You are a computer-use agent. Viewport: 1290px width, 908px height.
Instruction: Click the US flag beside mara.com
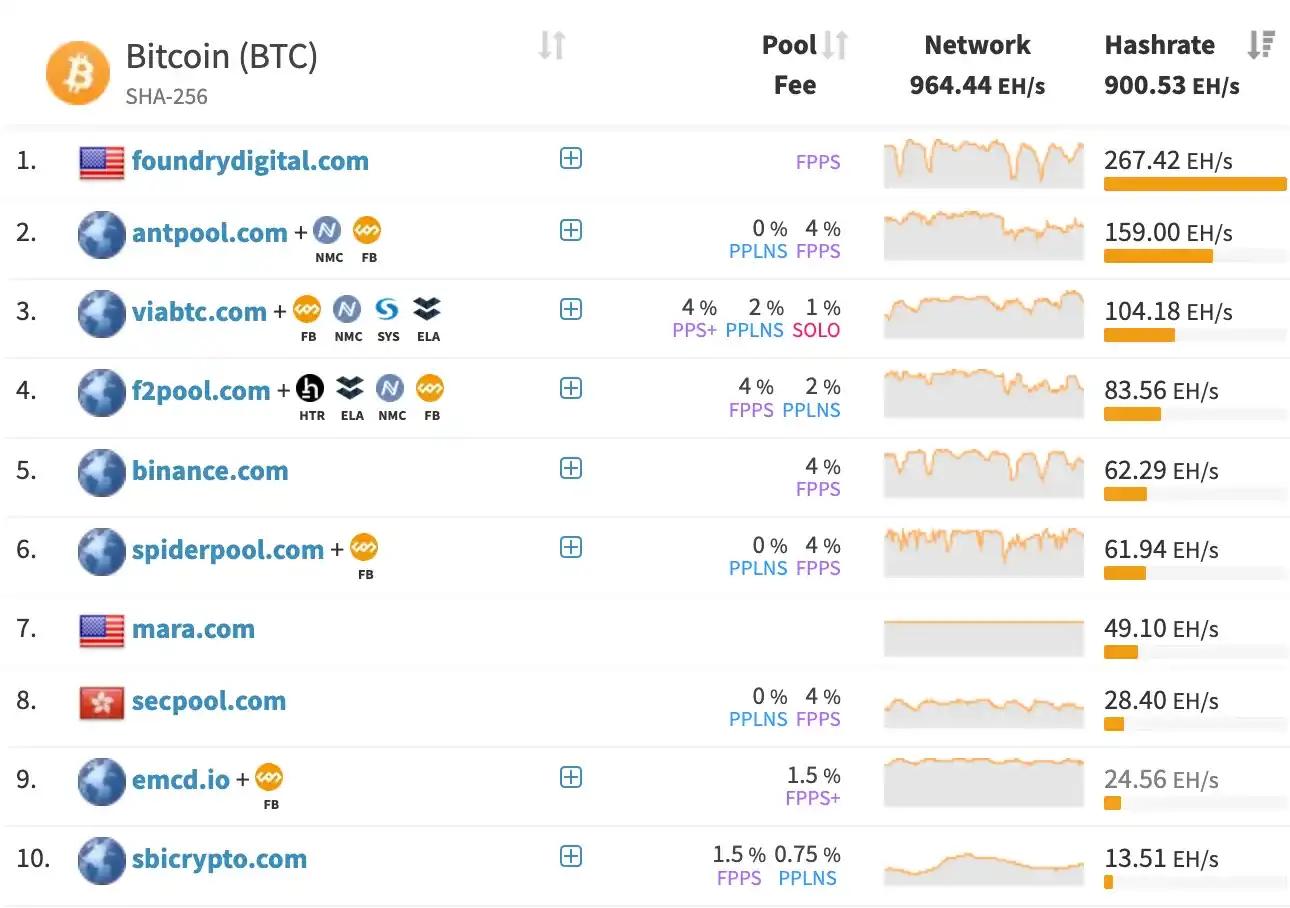(101, 630)
